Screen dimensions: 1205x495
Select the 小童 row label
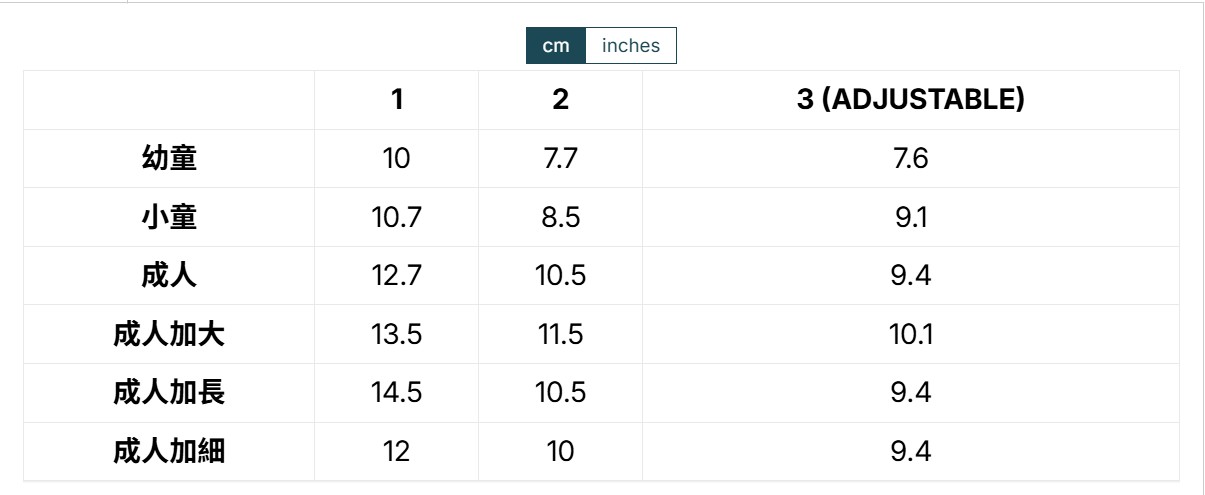coord(169,217)
